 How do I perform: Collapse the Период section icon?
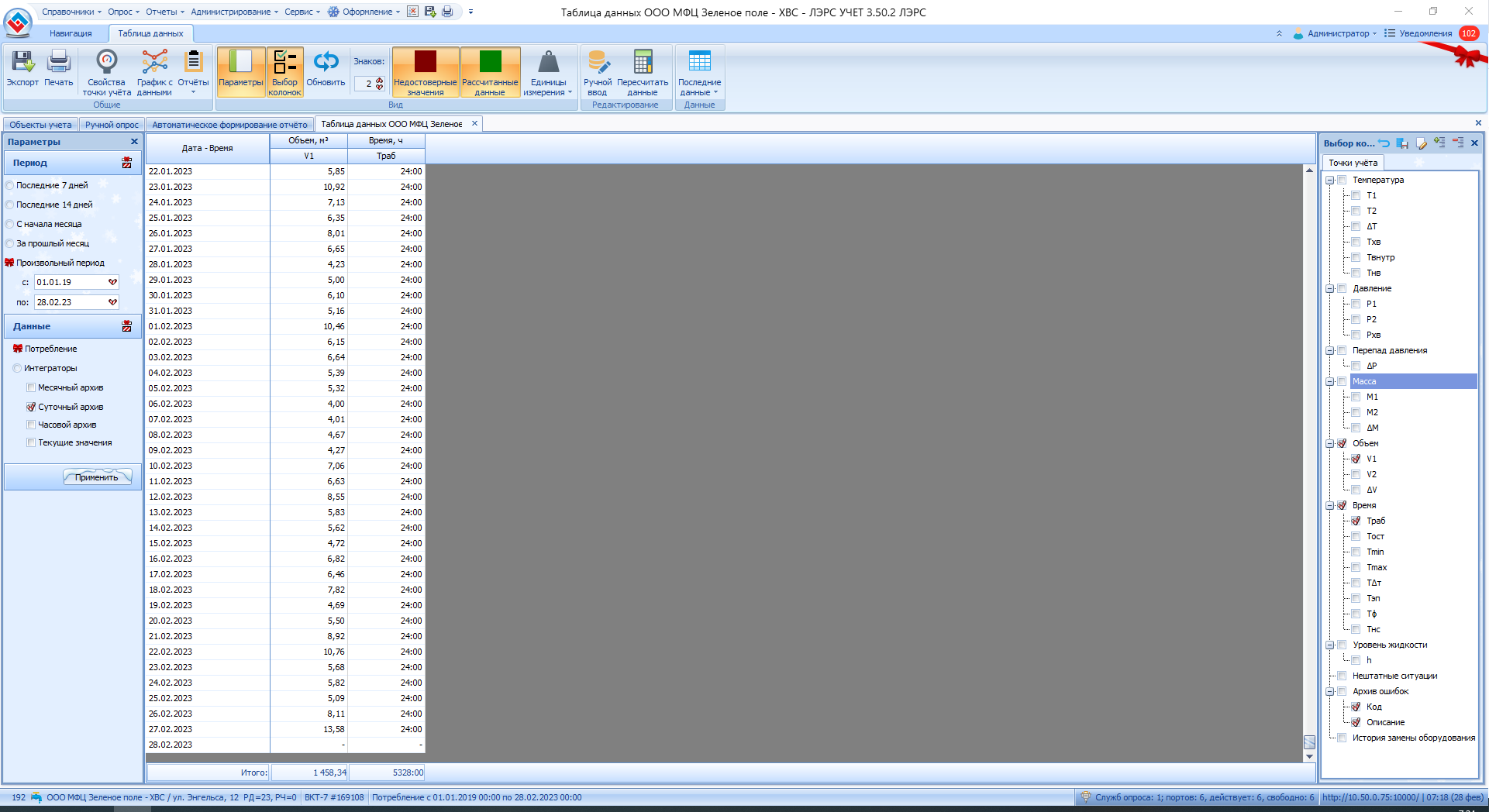tap(126, 163)
